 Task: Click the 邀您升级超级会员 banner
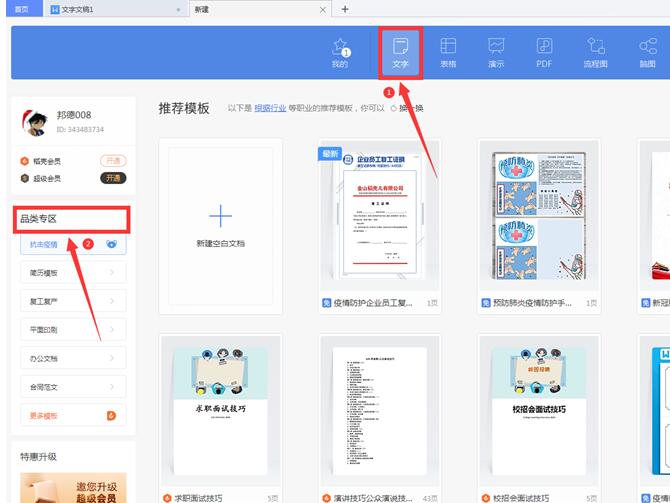(73, 488)
